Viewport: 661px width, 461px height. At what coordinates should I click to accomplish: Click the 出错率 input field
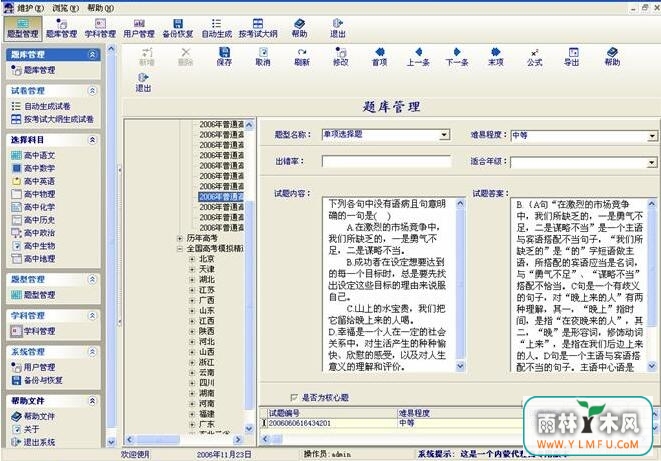coord(386,161)
